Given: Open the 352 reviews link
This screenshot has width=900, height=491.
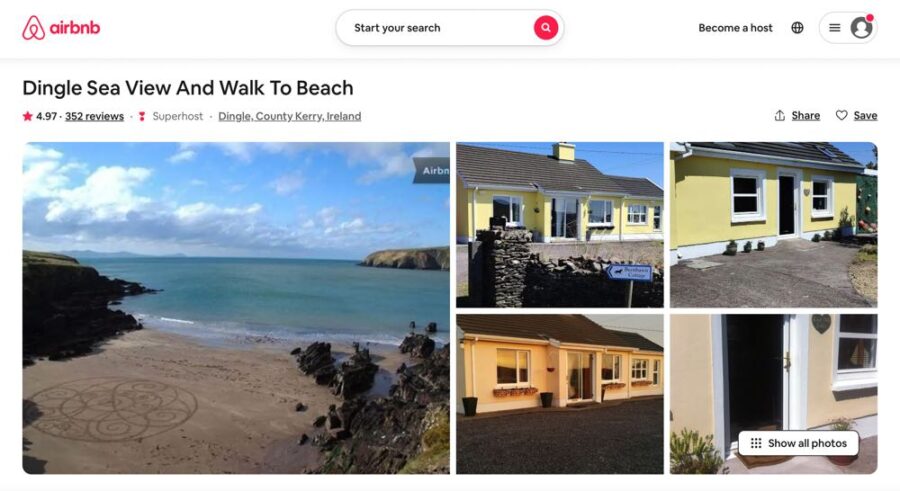Looking at the screenshot, I should click(94, 116).
